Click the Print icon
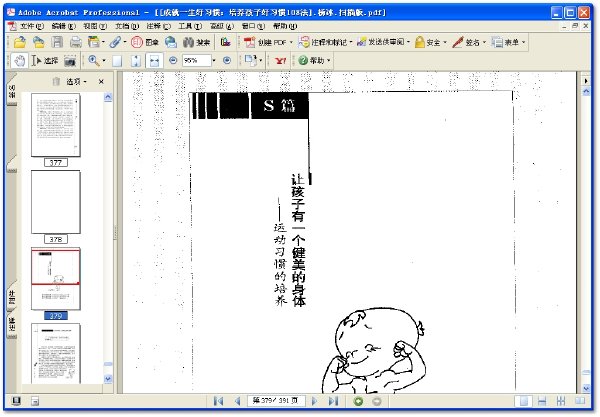Viewport: 600px width, 417px height. tap(75, 42)
